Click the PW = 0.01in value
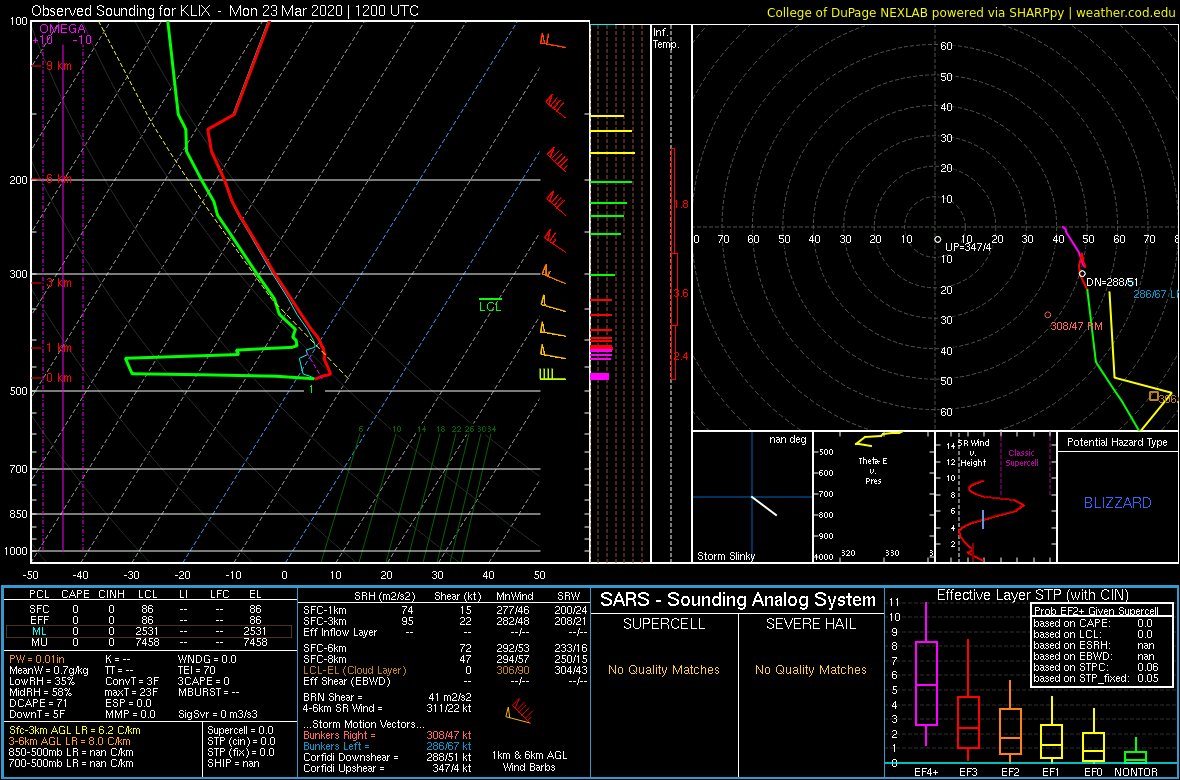Viewport: 1180px width, 780px height. click(x=38, y=659)
